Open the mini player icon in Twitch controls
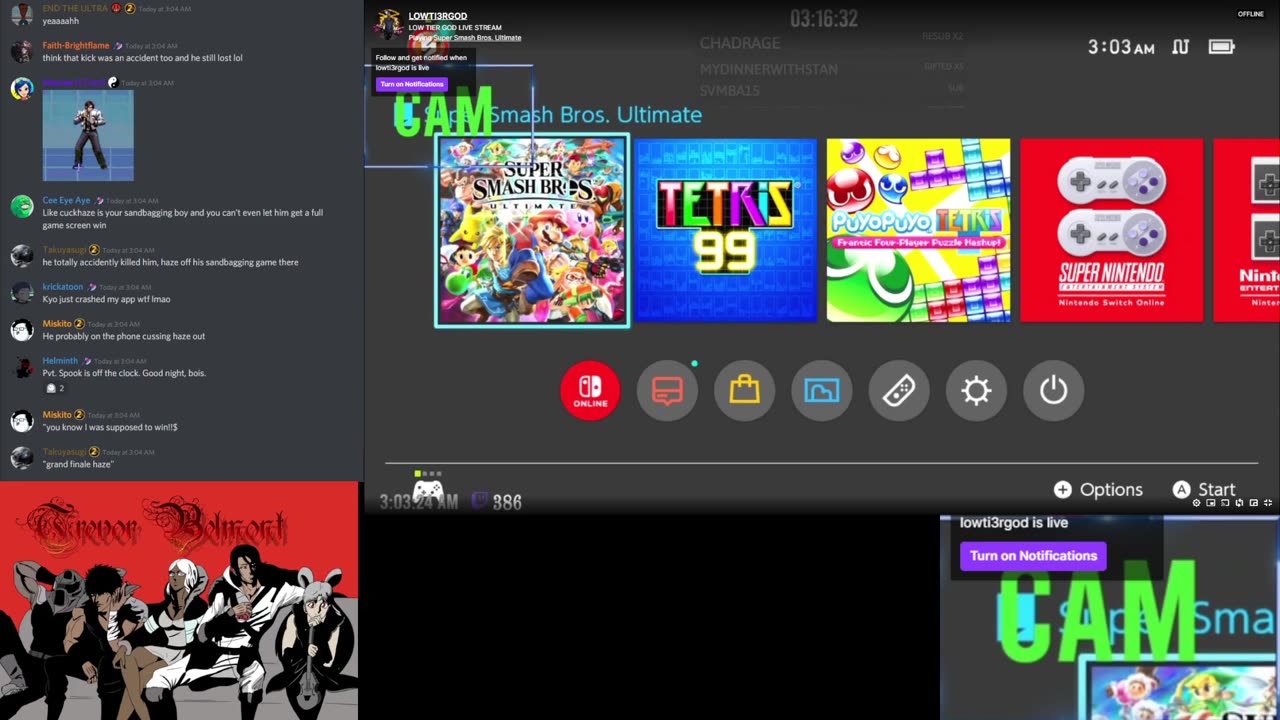This screenshot has width=1280, height=720. [1211, 503]
